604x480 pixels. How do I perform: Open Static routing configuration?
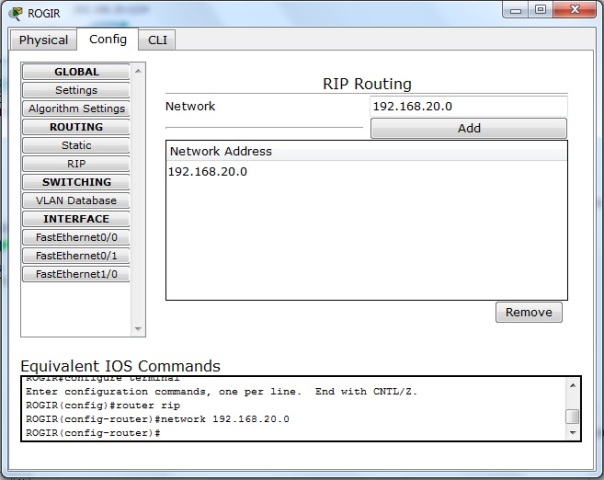[x=76, y=145]
